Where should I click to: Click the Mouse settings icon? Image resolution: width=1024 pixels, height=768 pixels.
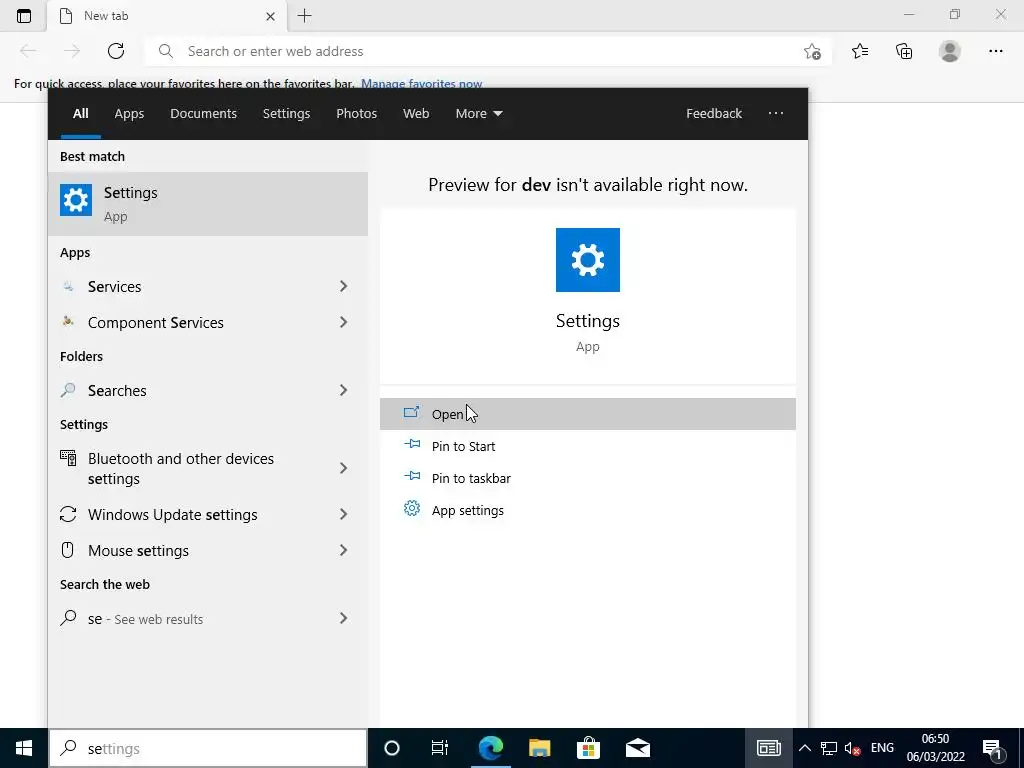(68, 550)
